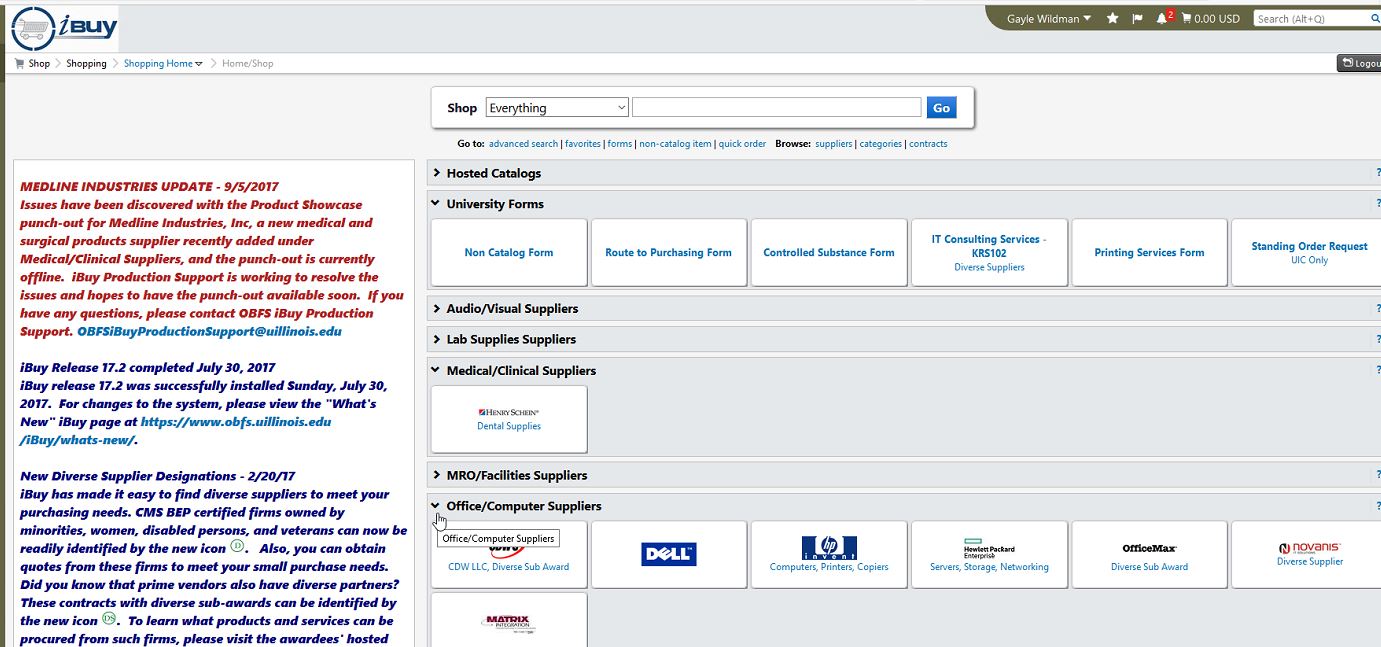This screenshot has height=647, width=1381.
Task: Open the Matrix Integration supplier tile
Action: tap(509, 620)
